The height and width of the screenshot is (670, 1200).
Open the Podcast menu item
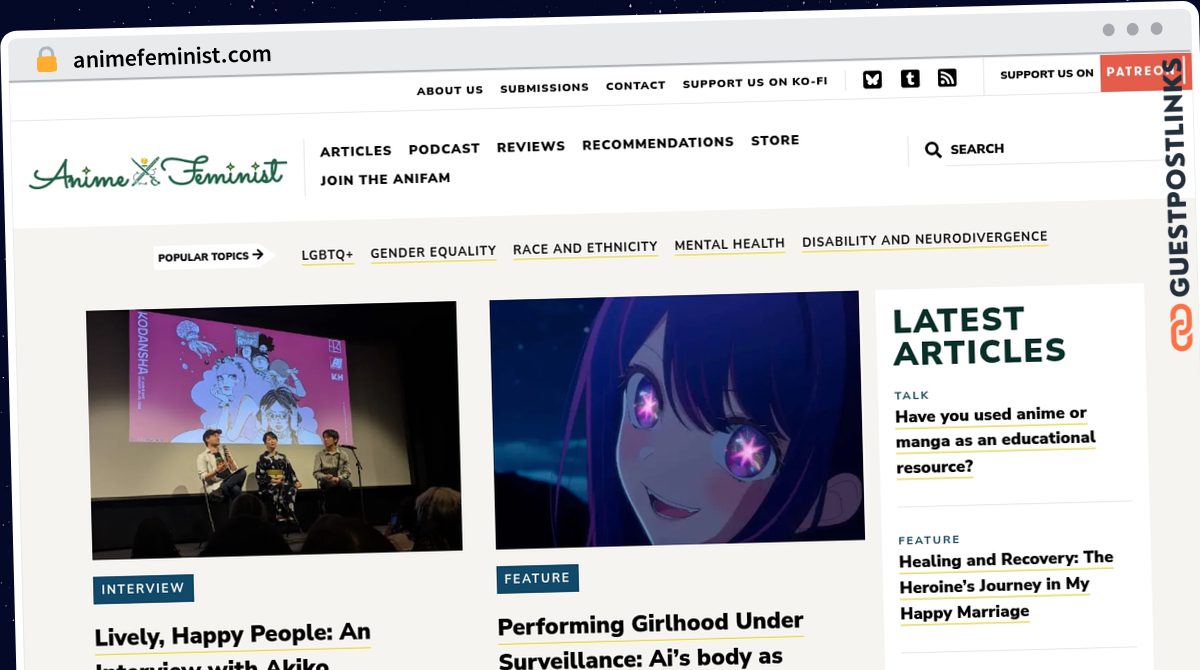click(444, 149)
